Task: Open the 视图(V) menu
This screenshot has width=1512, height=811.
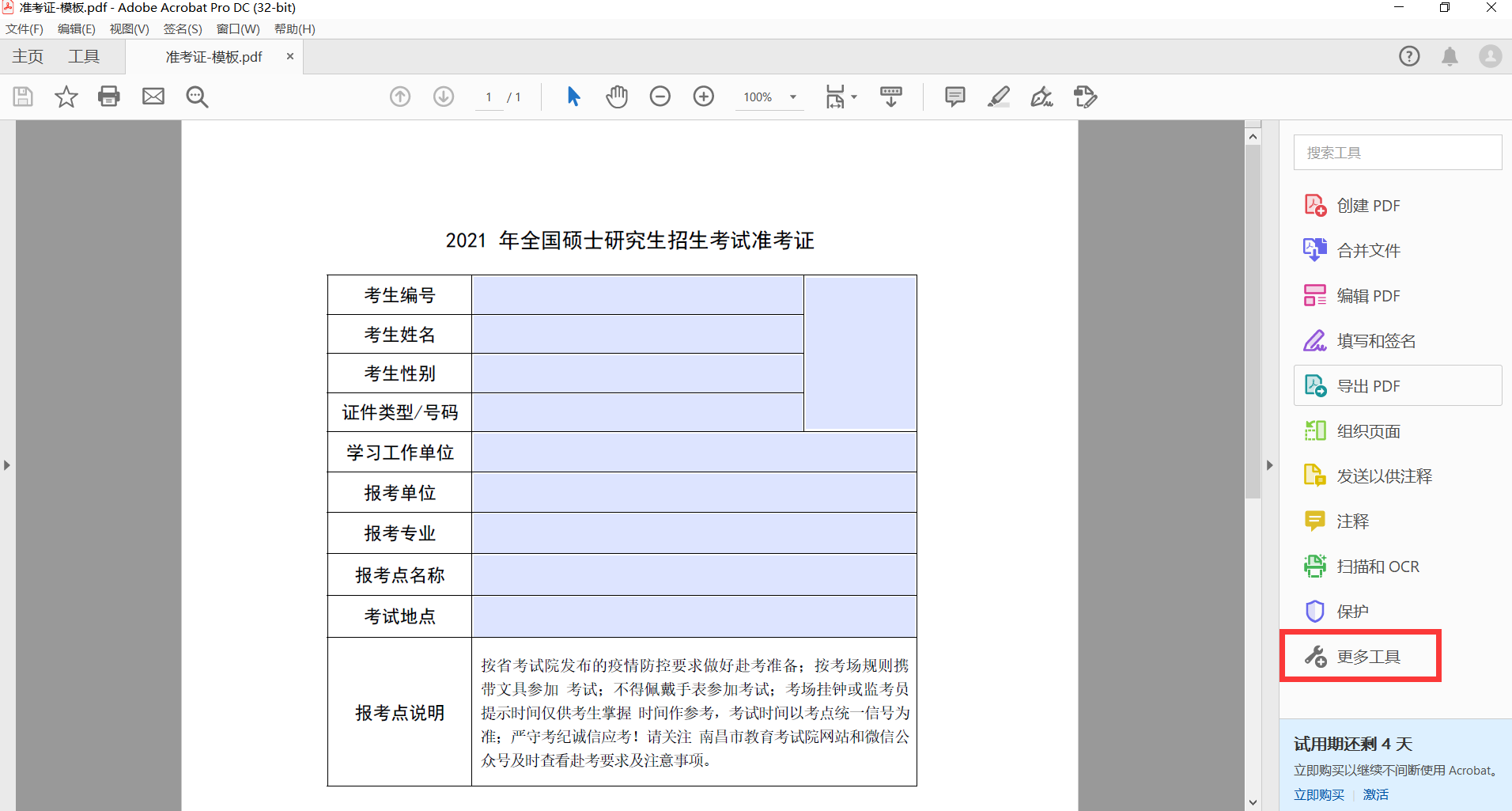Action: [x=130, y=29]
